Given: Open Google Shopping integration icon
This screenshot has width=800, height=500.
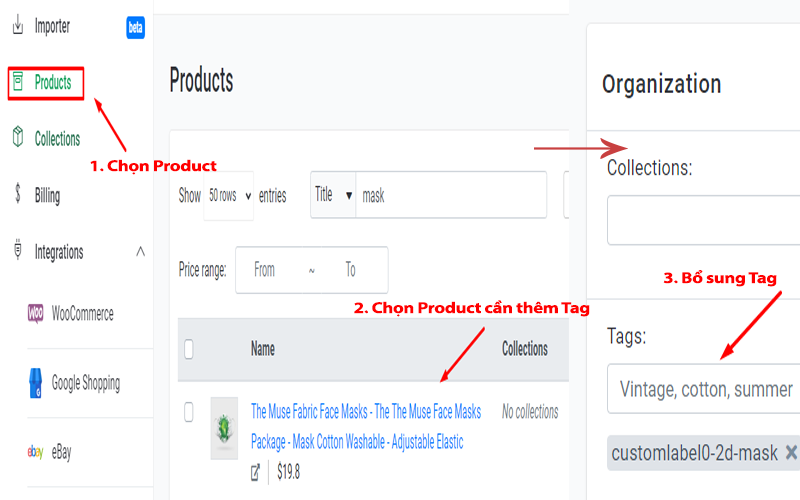Looking at the screenshot, I should click(35, 383).
